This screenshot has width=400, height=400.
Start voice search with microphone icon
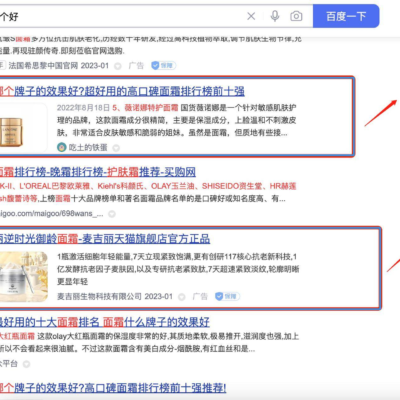(x=275, y=16)
